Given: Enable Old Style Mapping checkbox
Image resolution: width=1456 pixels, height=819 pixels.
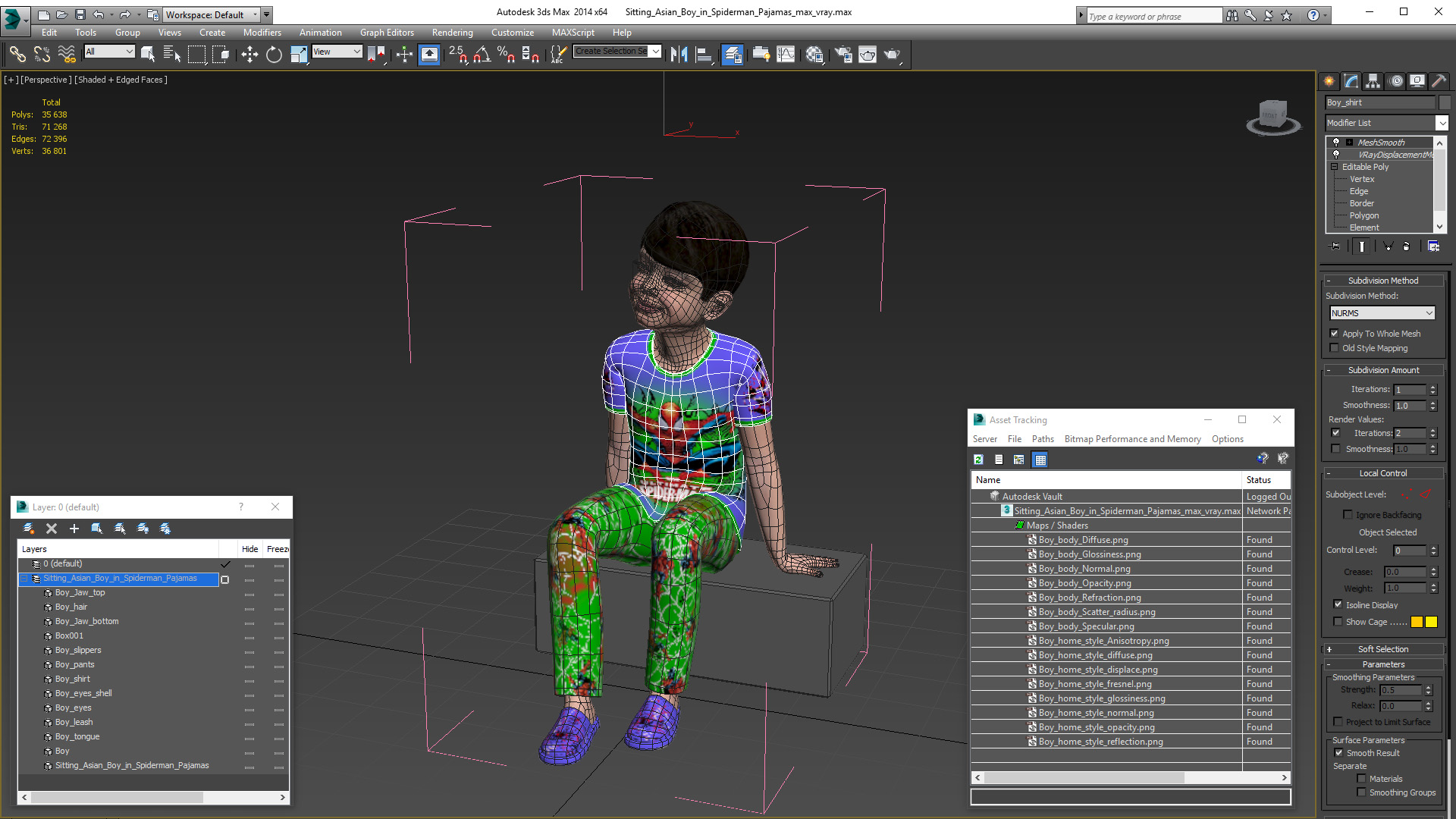Looking at the screenshot, I should pyautogui.click(x=1335, y=348).
